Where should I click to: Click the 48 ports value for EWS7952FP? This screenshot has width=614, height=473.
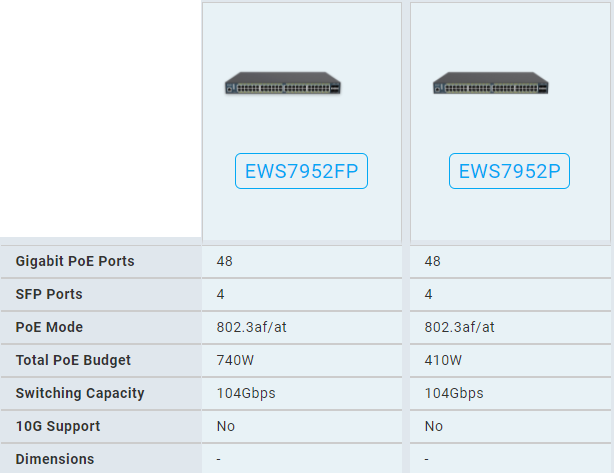pos(225,261)
